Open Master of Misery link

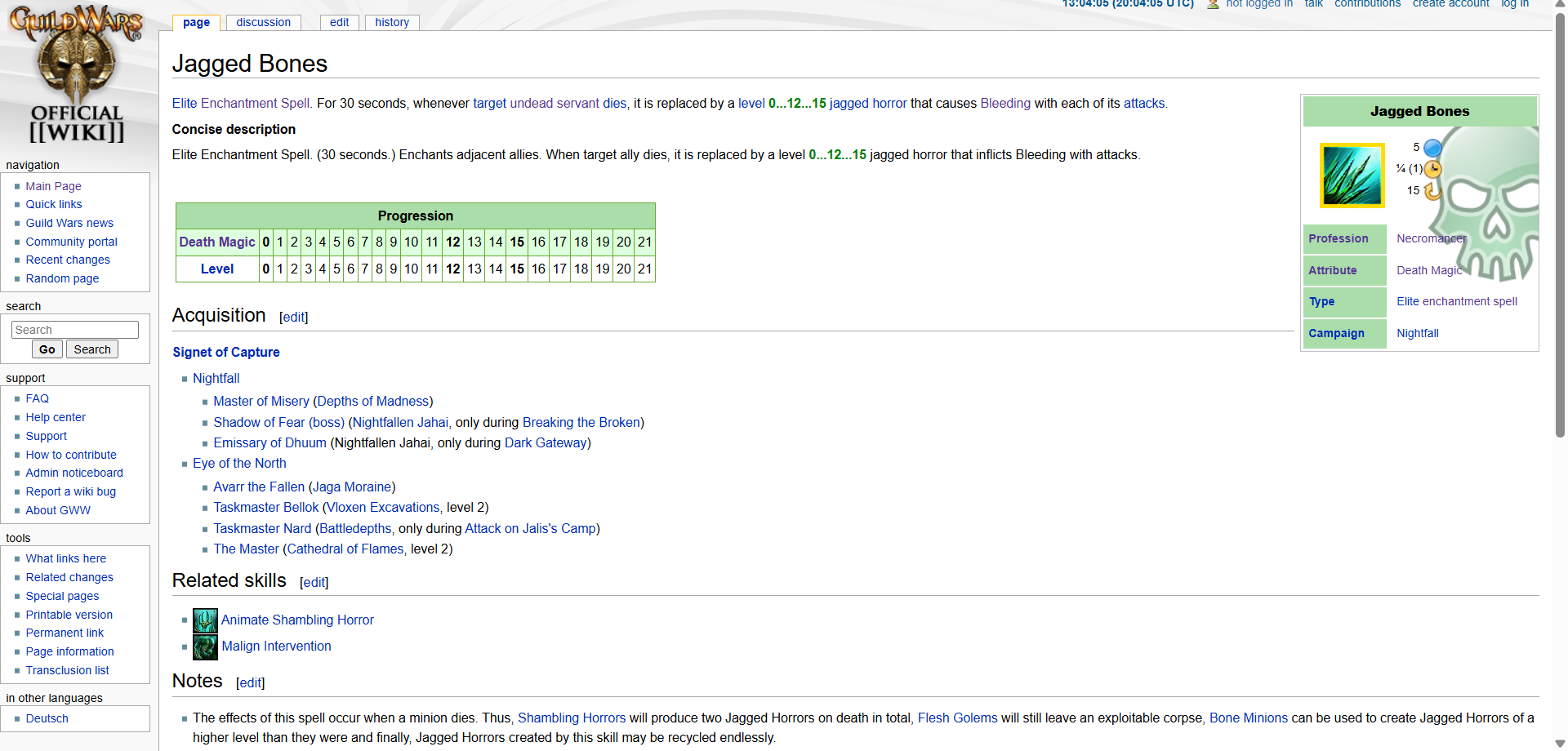pos(261,401)
